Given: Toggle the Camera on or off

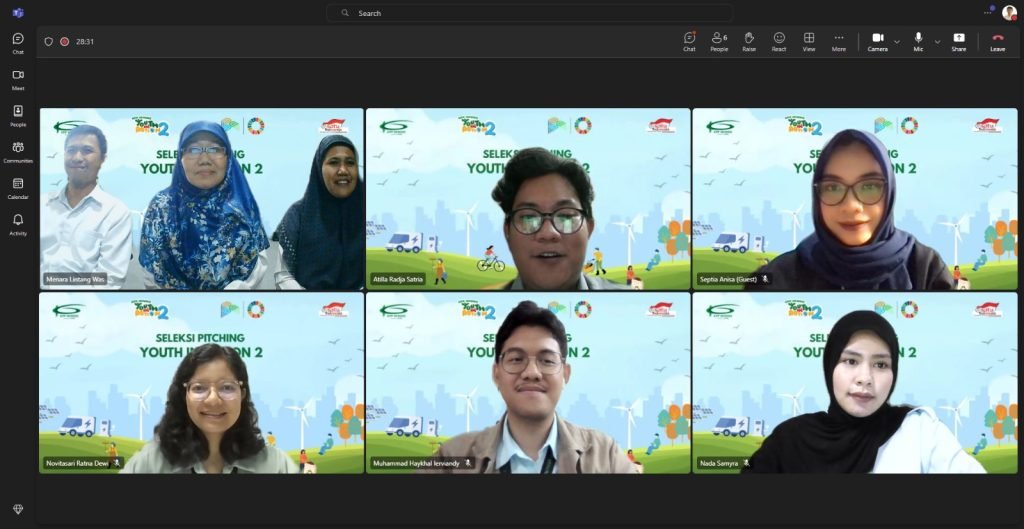Looking at the screenshot, I should 877,41.
